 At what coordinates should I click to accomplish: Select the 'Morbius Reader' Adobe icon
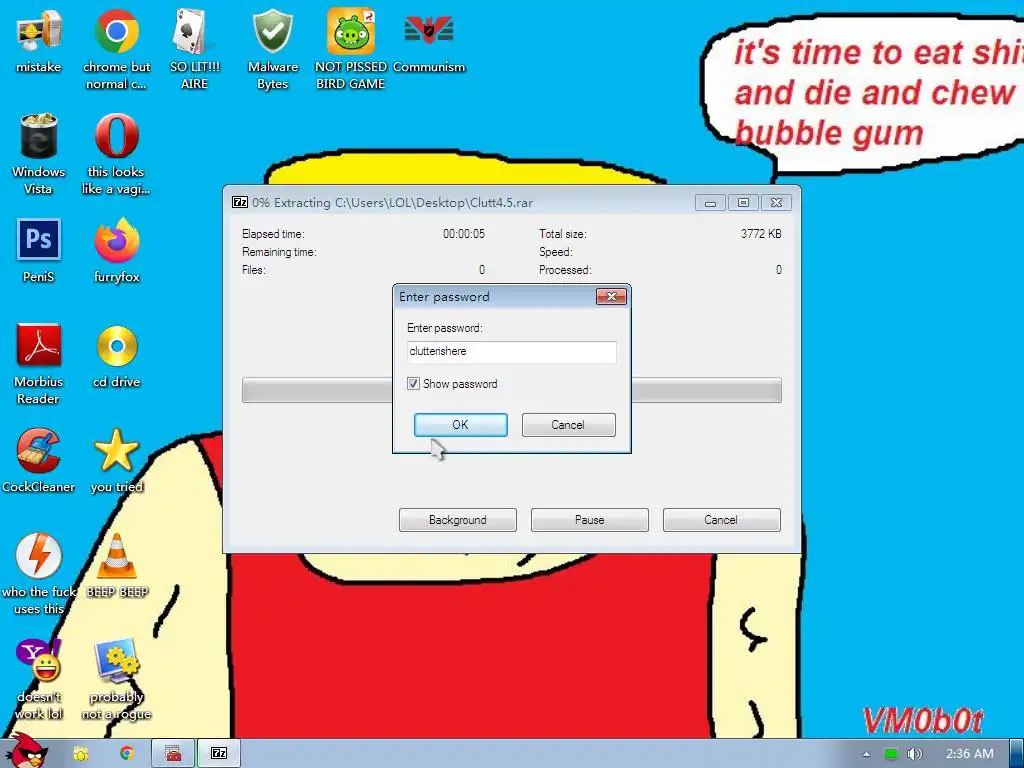click(39, 364)
